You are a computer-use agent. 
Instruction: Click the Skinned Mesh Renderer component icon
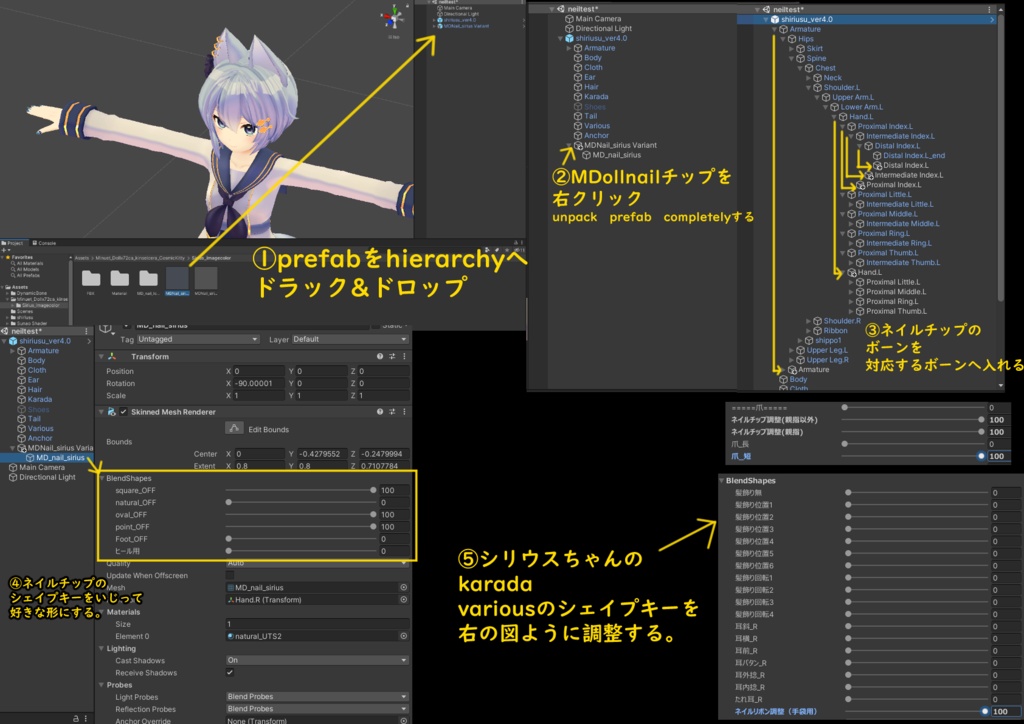112,412
